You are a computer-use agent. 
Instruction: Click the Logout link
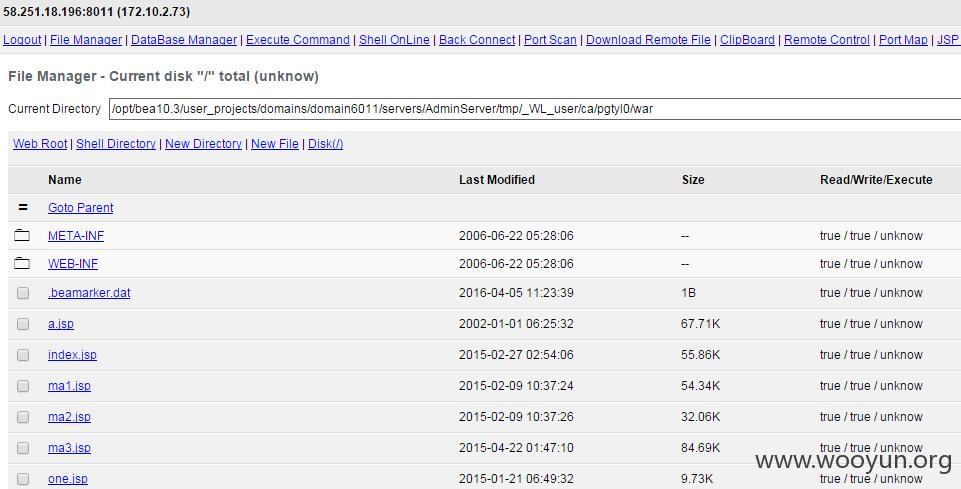[22, 40]
